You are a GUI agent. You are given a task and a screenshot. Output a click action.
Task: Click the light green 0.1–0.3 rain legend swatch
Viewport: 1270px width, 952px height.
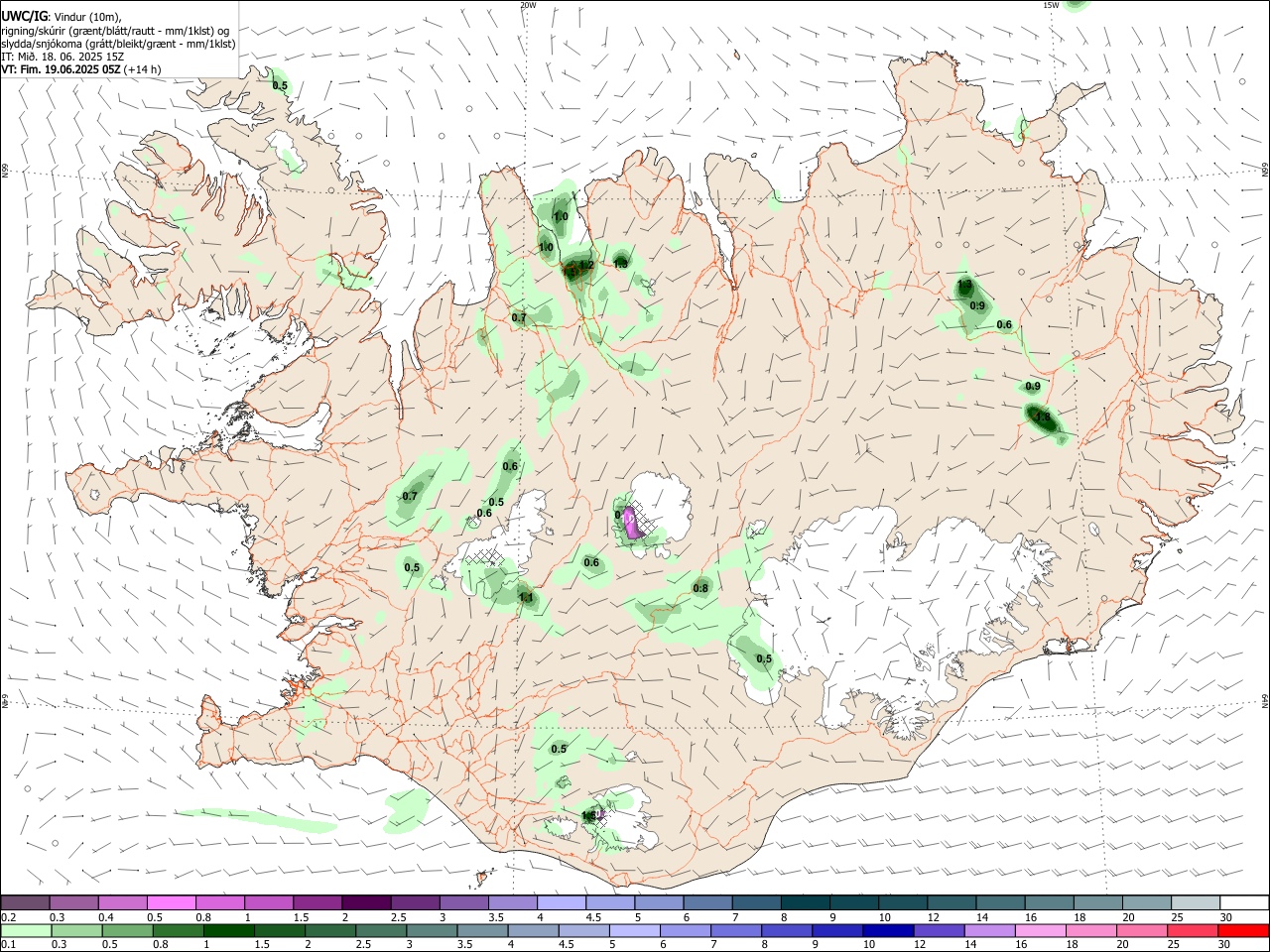click(25, 931)
